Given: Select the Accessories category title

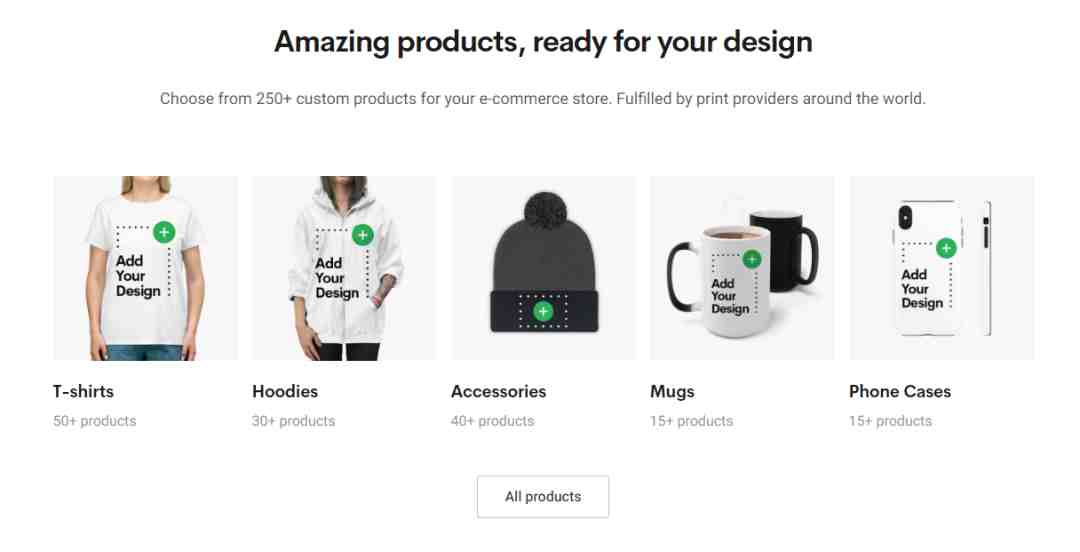Looking at the screenshot, I should pyautogui.click(x=499, y=391).
